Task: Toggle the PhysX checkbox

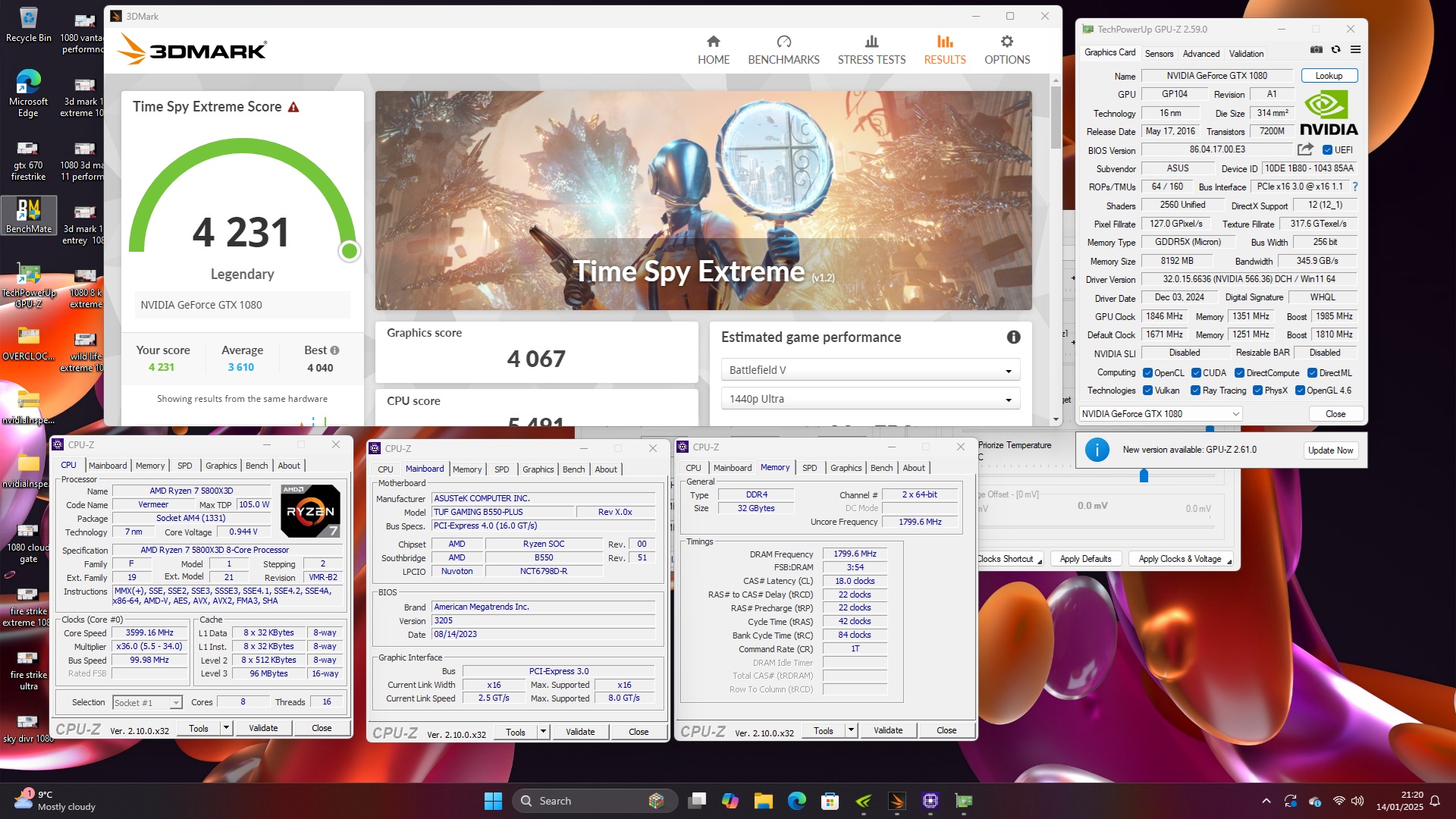Action: (1257, 391)
